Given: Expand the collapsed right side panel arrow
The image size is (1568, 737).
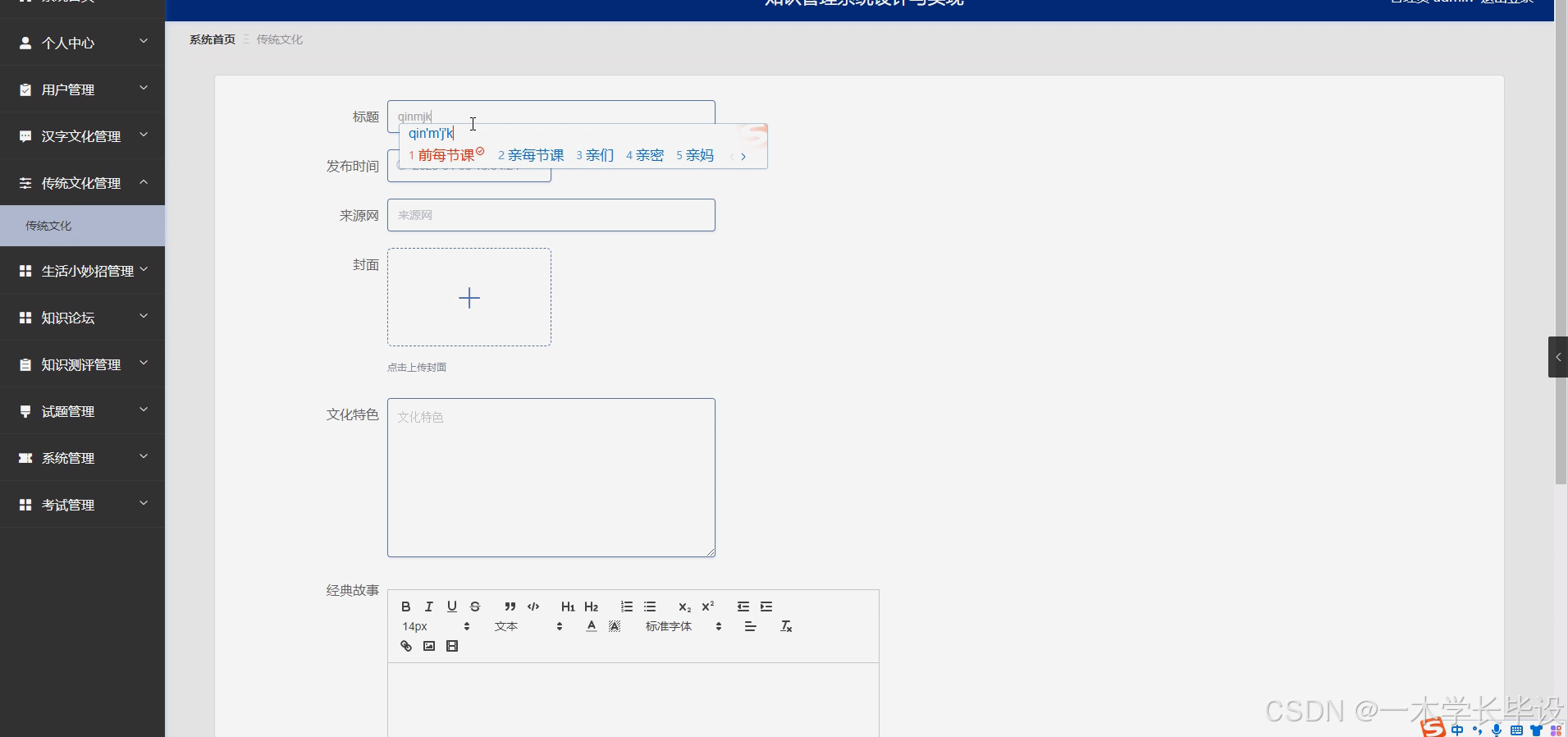Looking at the screenshot, I should pos(1558,357).
